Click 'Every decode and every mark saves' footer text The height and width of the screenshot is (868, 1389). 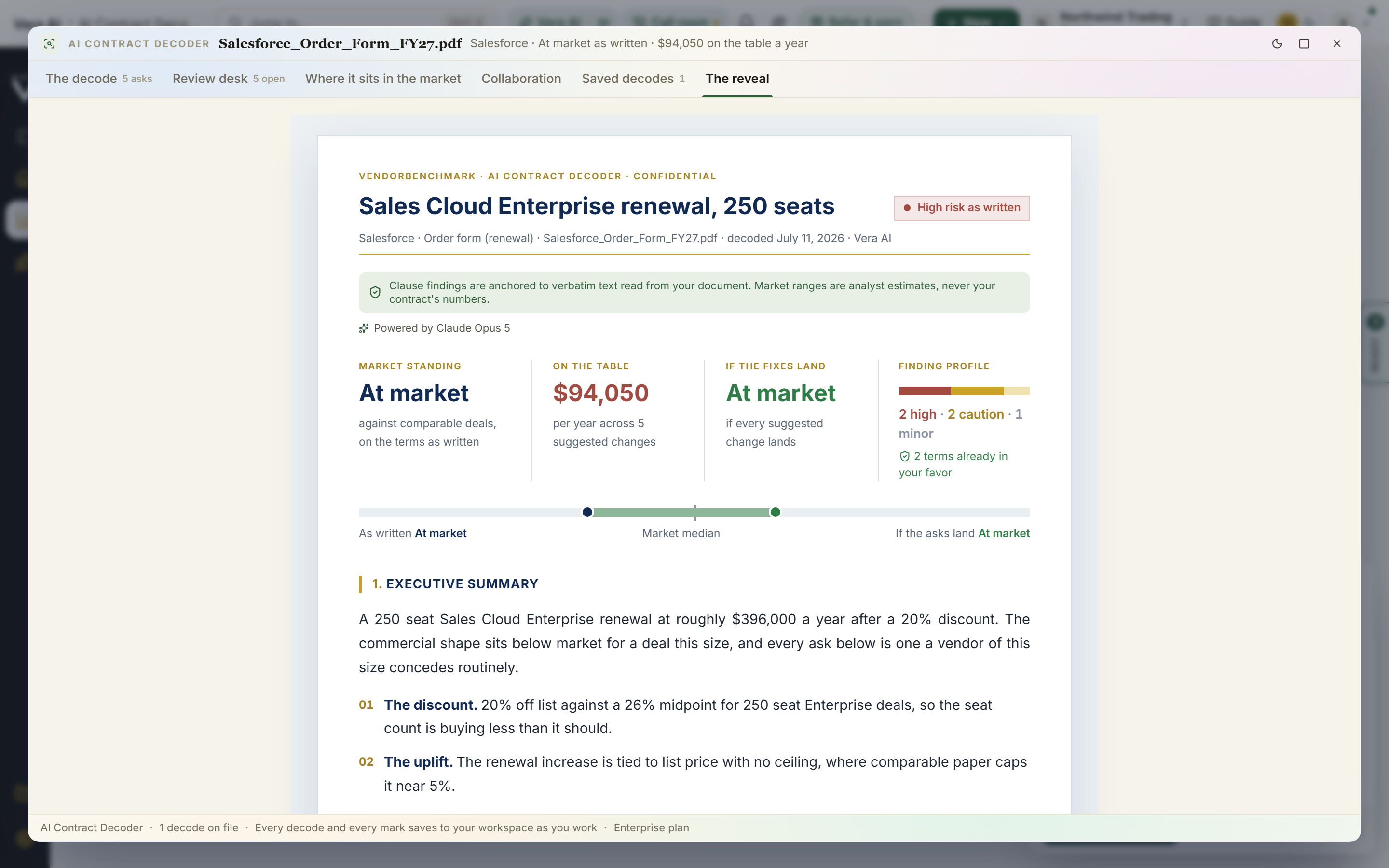(426, 828)
